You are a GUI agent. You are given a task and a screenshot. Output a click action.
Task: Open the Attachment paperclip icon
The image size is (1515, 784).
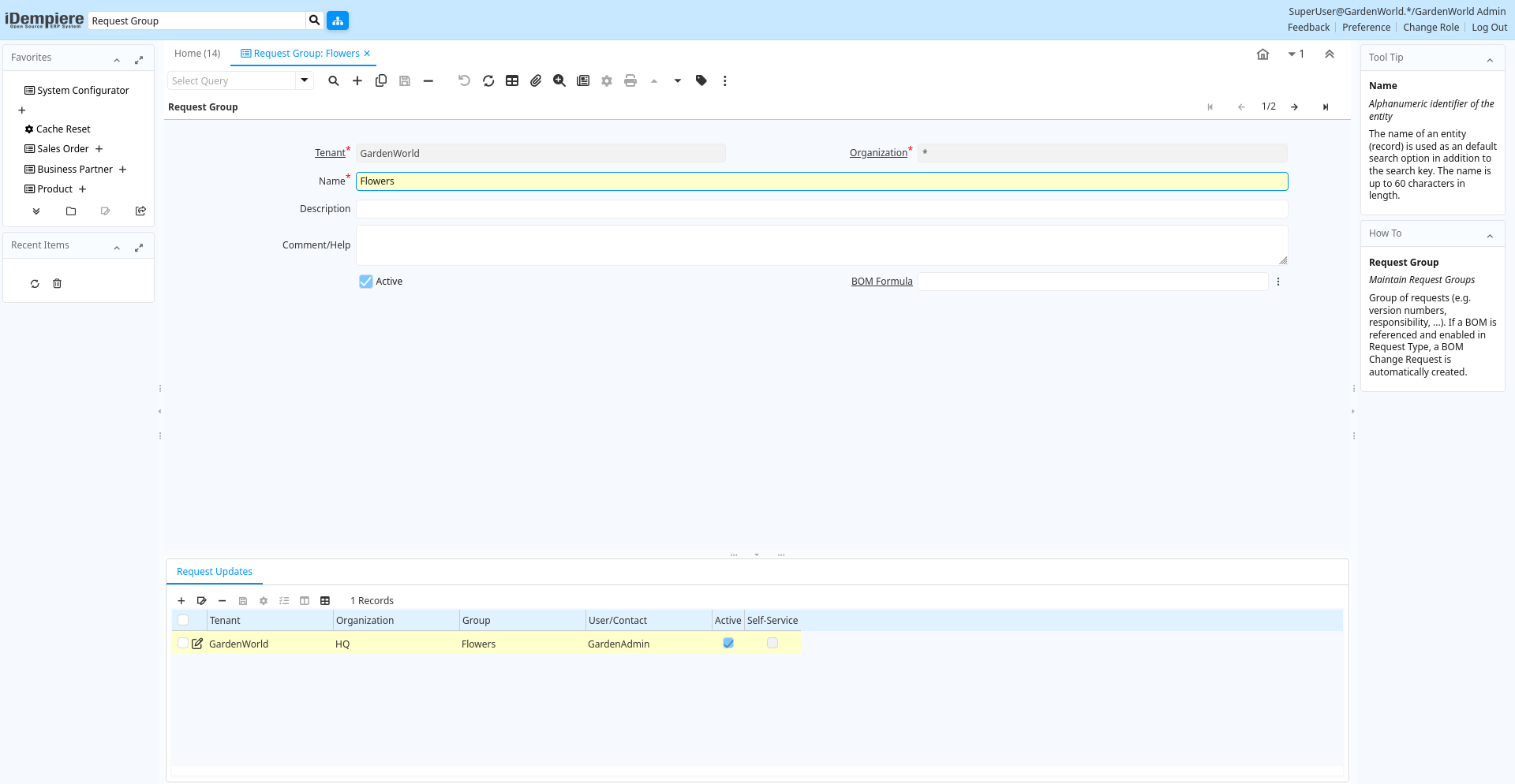point(536,80)
